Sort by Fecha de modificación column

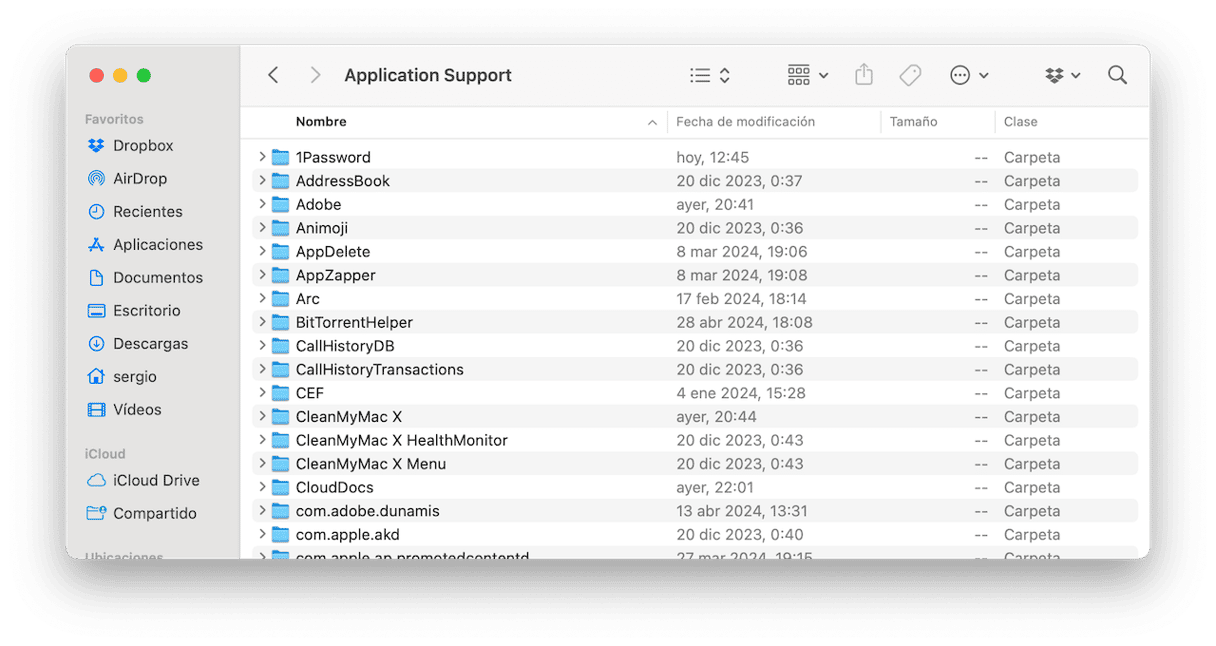click(745, 121)
